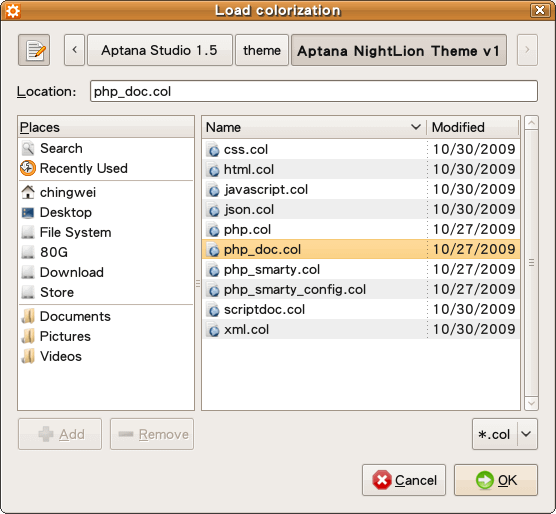Click in the Location text field
The height and width of the screenshot is (514, 556).
tap(314, 91)
